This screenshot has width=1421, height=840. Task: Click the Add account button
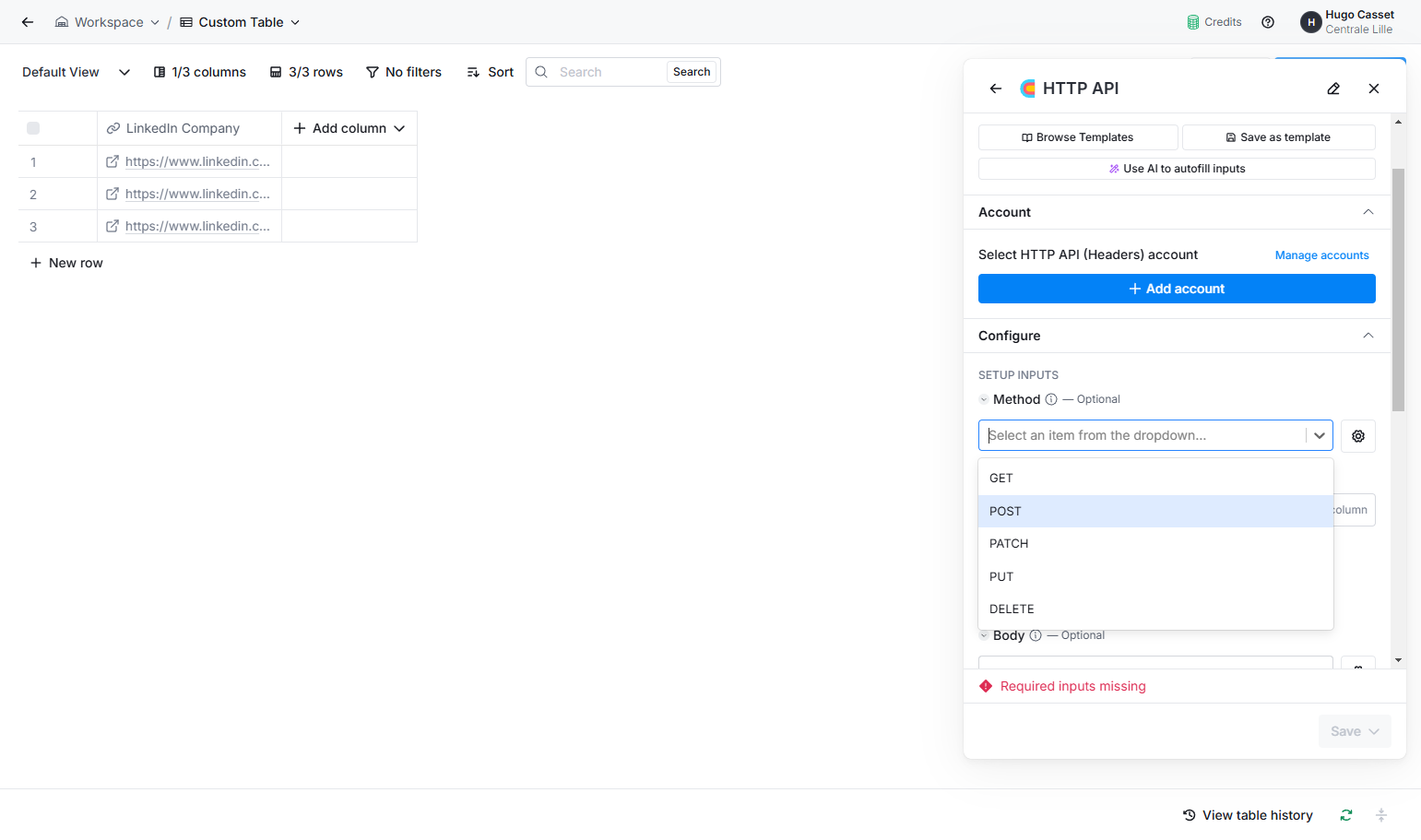pos(1177,289)
